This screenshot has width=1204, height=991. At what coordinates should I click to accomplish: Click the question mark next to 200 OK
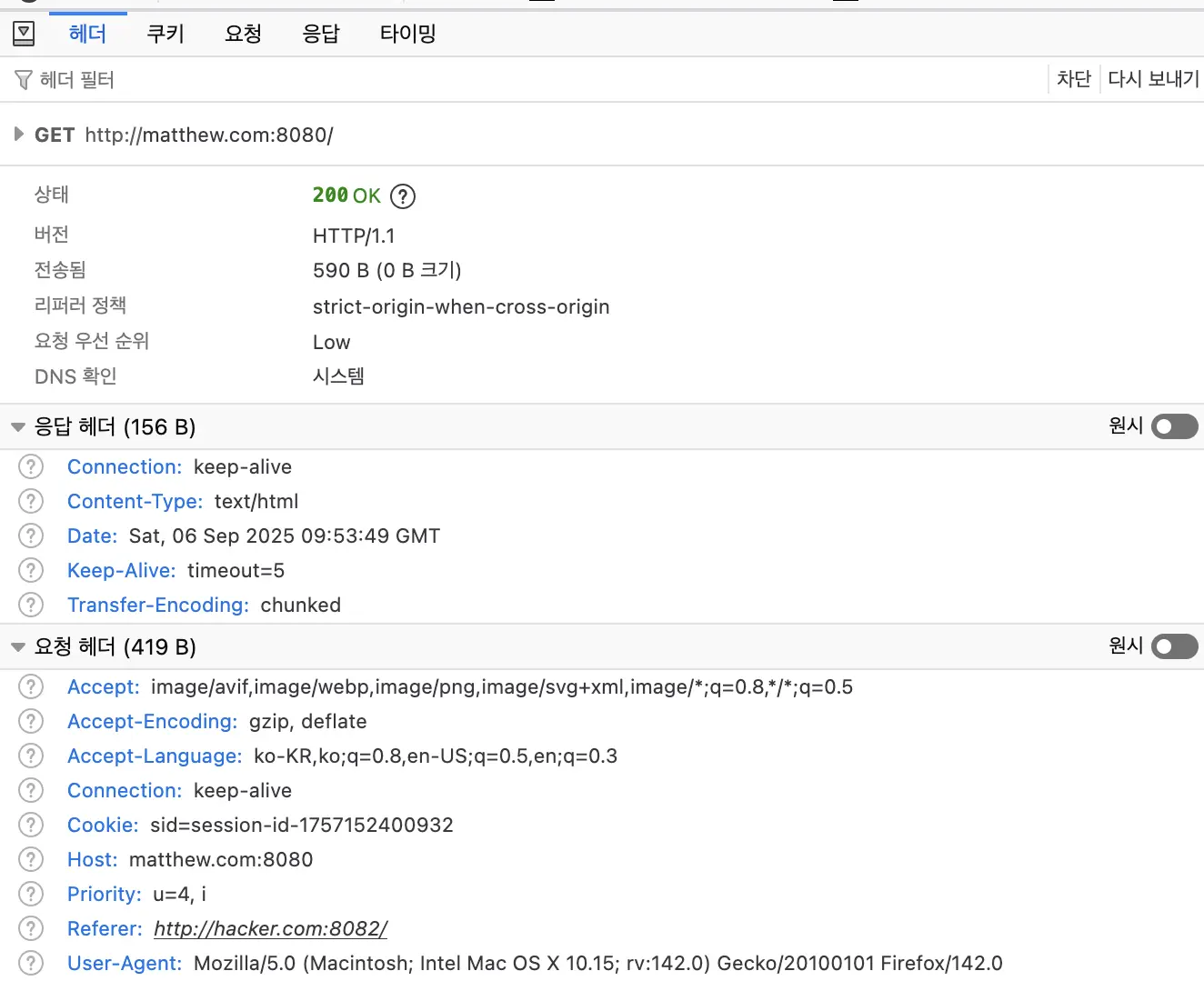402,195
